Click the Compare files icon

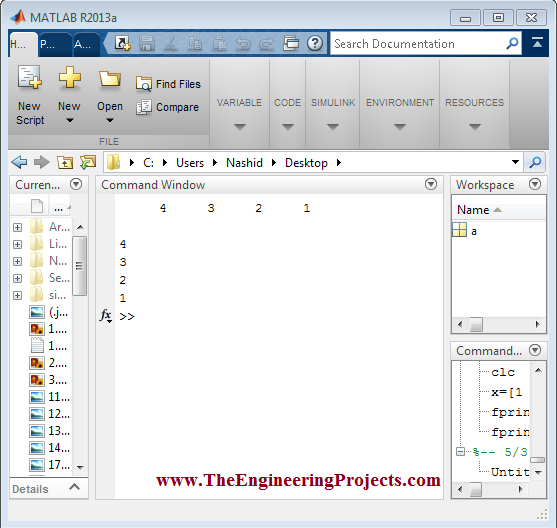tap(144, 107)
